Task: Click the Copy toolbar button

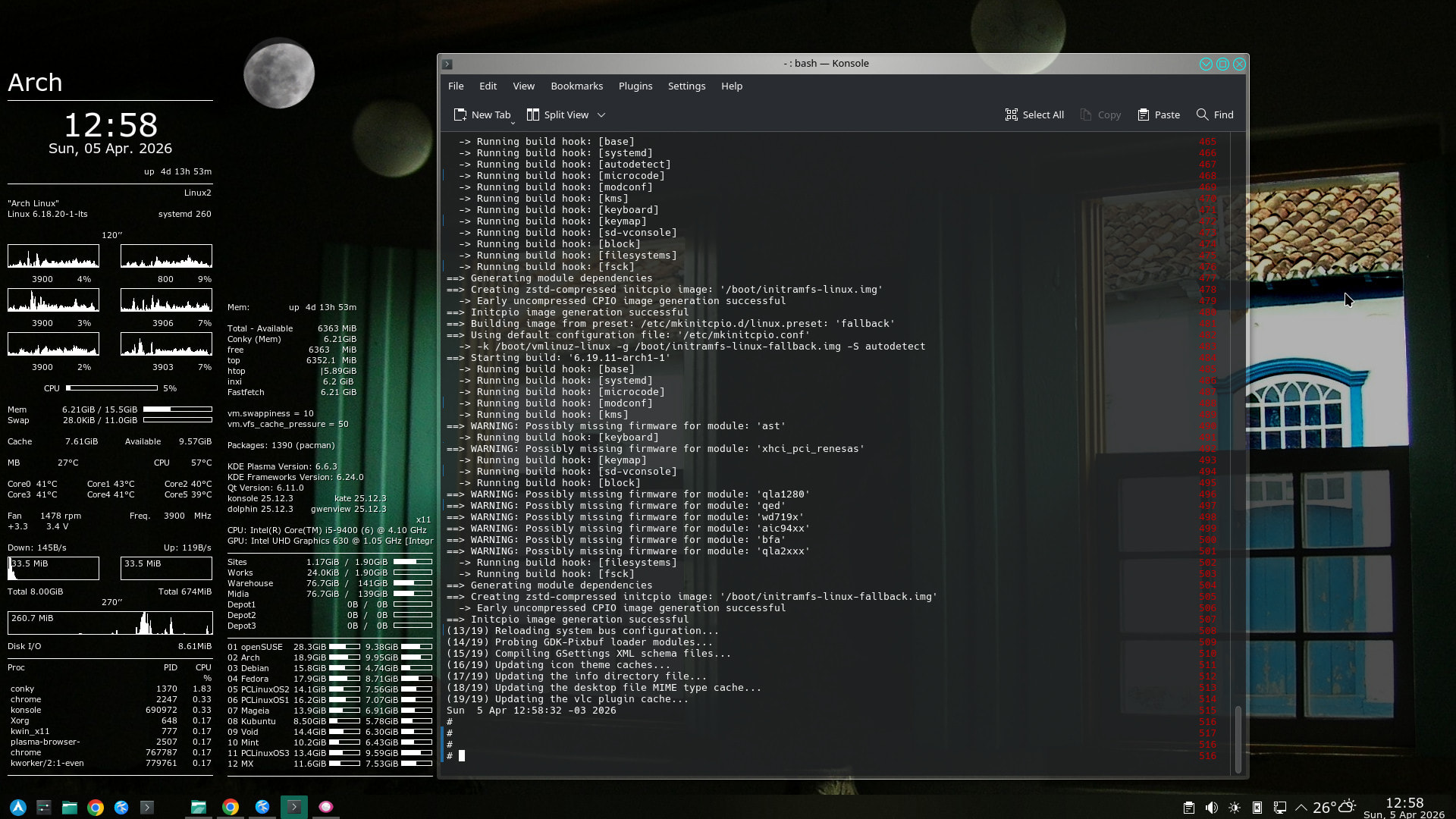Action: tap(1100, 115)
